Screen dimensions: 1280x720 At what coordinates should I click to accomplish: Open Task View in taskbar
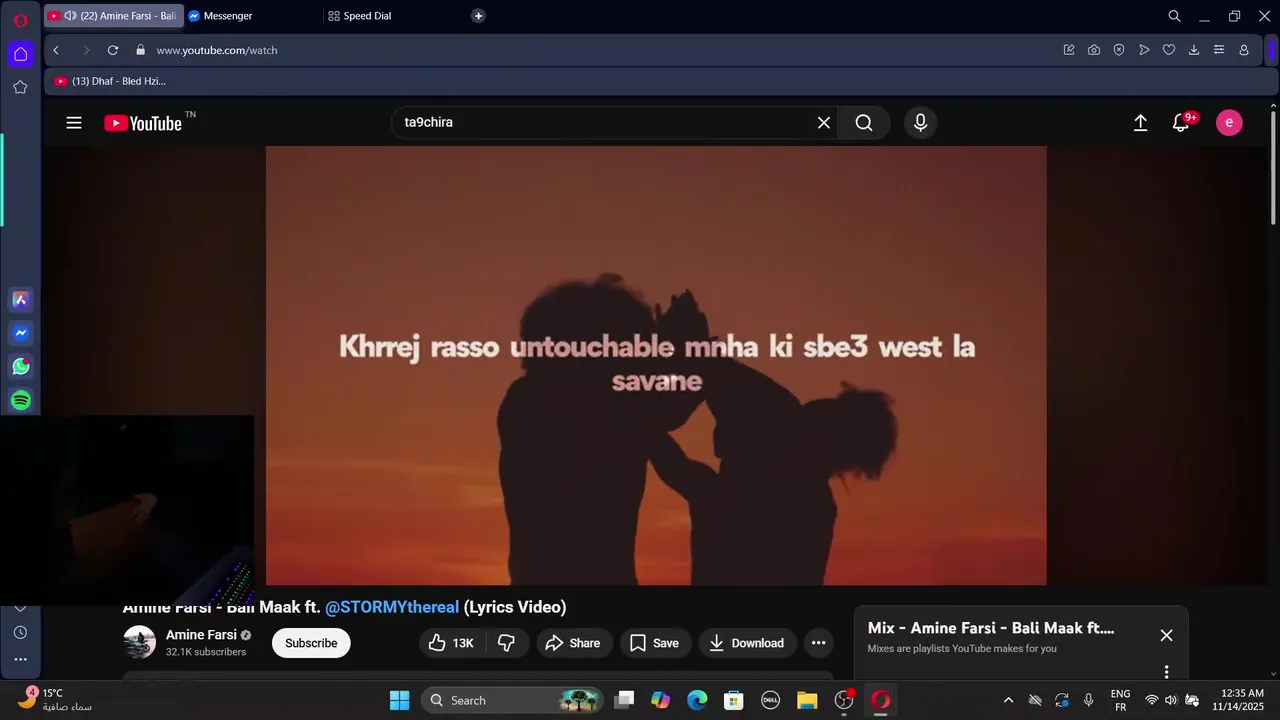tap(624, 700)
